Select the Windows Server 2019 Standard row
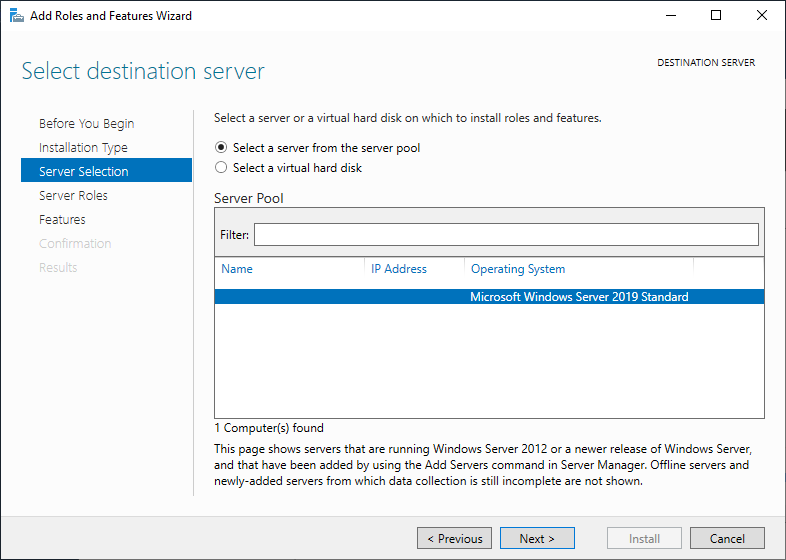The width and height of the screenshot is (786, 560). point(489,297)
